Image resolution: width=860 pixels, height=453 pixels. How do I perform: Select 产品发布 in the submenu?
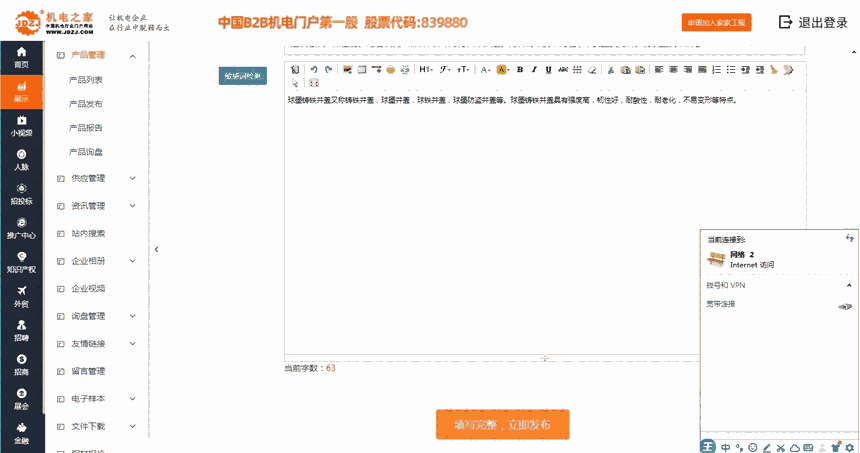click(x=85, y=104)
